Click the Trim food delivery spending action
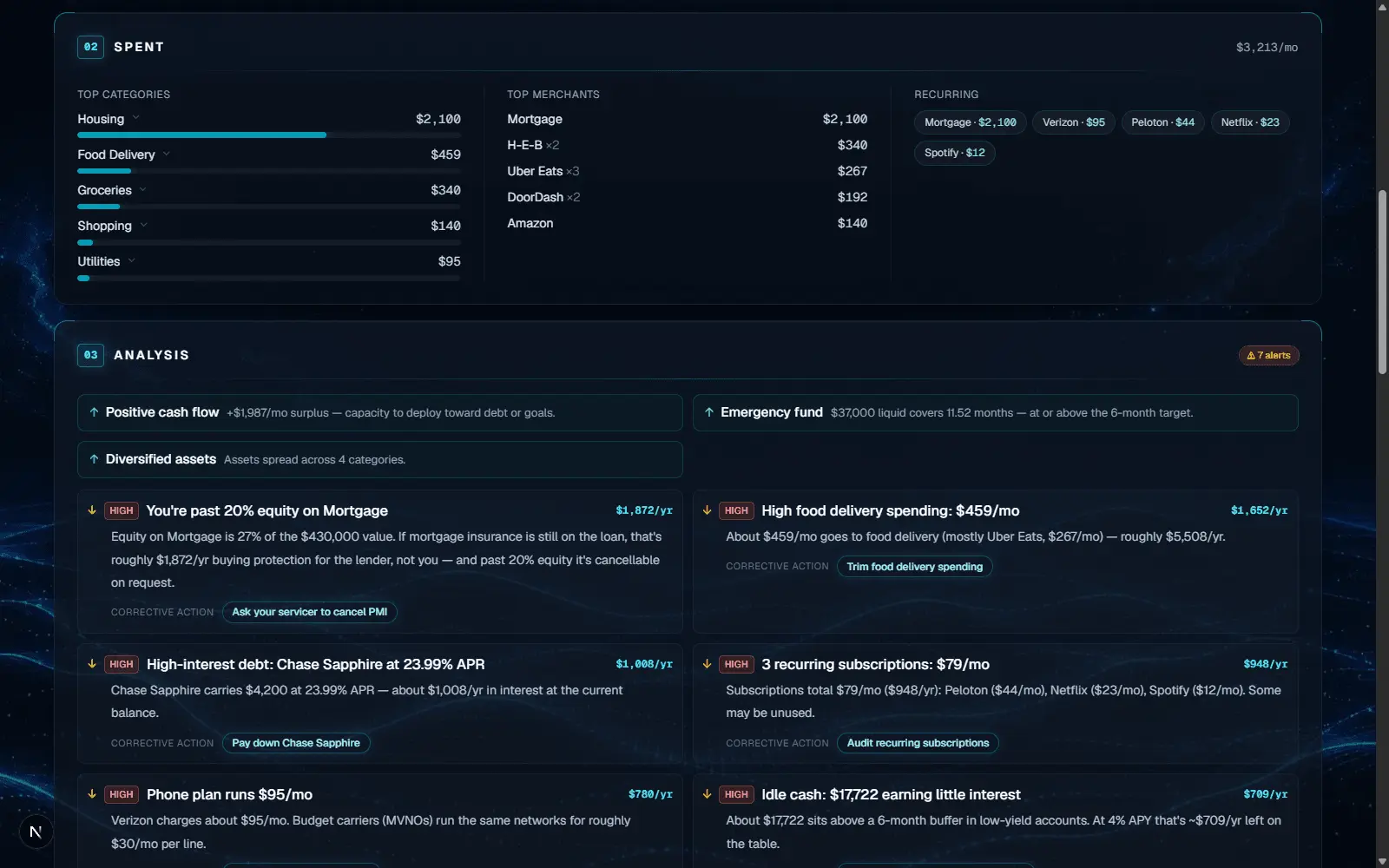Screen dimensions: 1389x868 tap(915, 567)
